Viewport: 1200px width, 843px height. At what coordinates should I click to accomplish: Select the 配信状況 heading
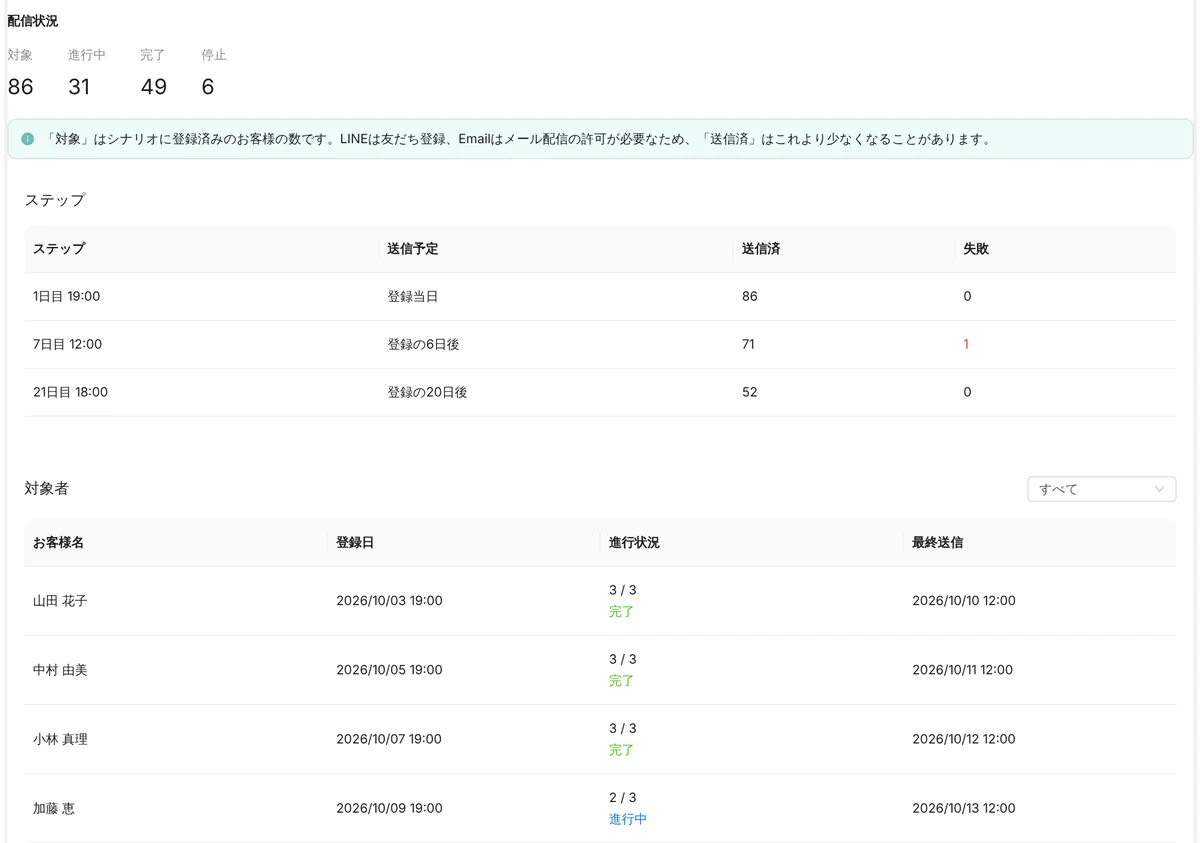click(x=33, y=21)
